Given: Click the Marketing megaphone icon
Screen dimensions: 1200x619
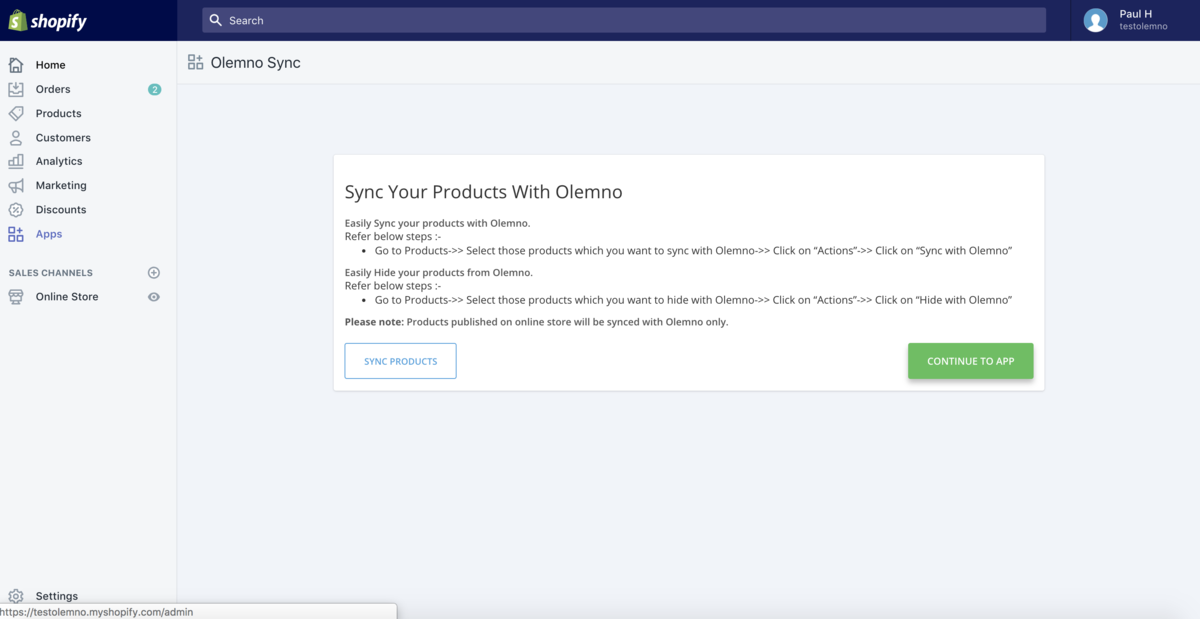Looking at the screenshot, I should [16, 186].
